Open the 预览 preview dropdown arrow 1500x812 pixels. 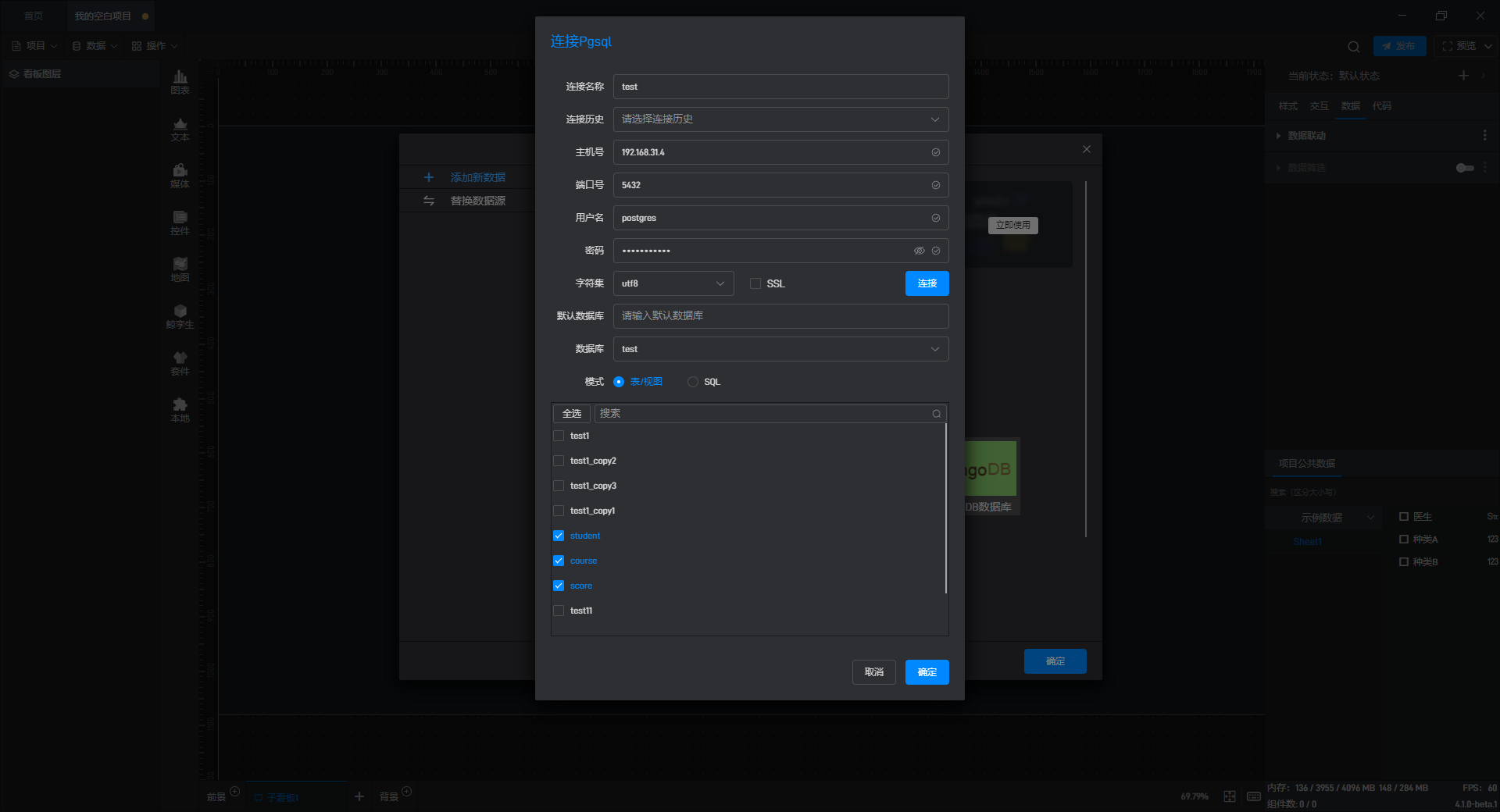tap(1488, 46)
